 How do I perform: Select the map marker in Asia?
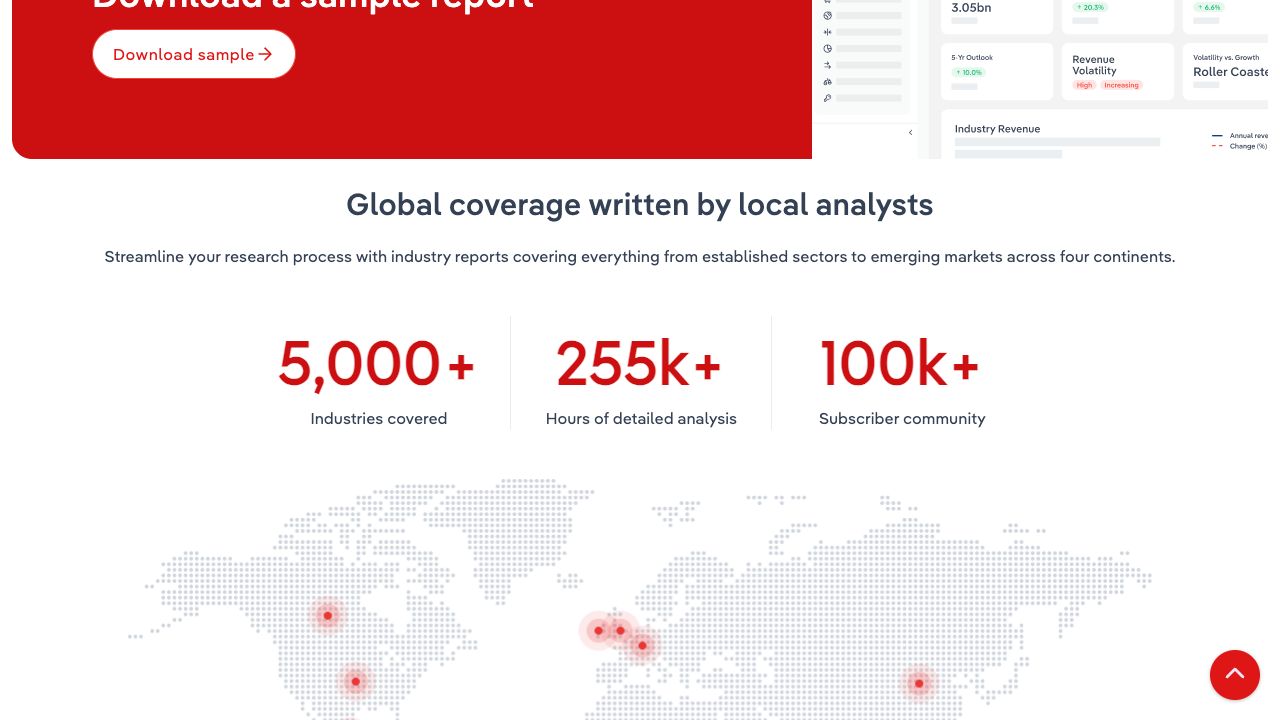tap(919, 684)
